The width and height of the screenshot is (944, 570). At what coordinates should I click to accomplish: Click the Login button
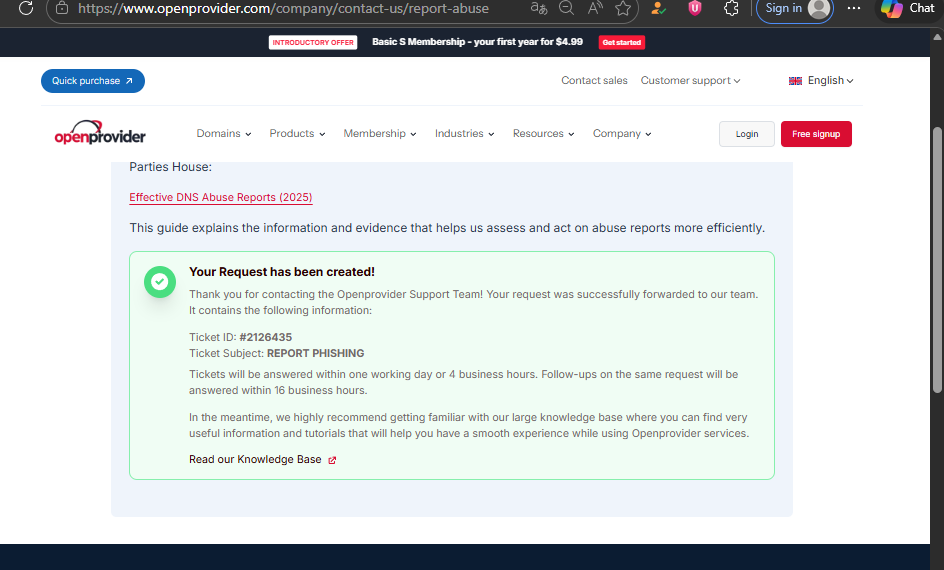tap(747, 134)
